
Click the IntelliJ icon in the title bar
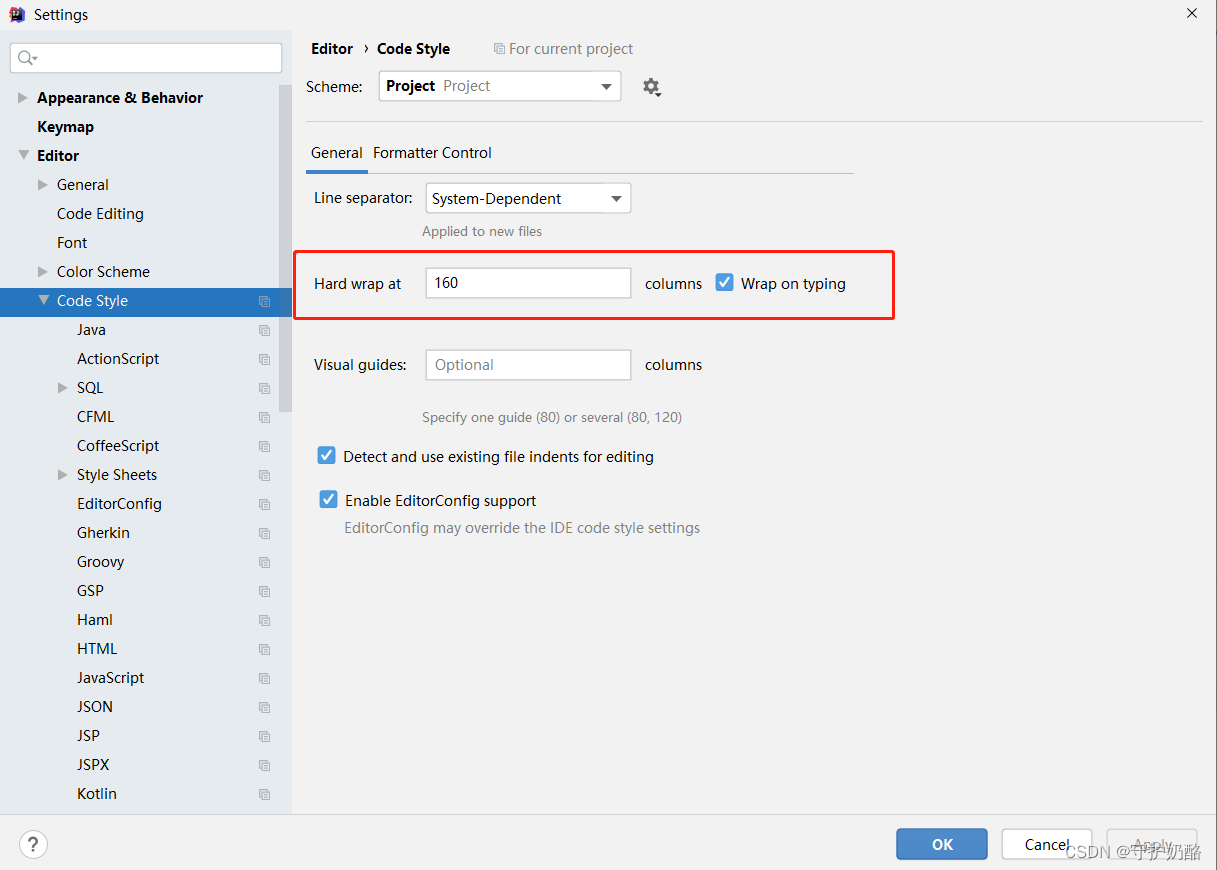pos(17,14)
